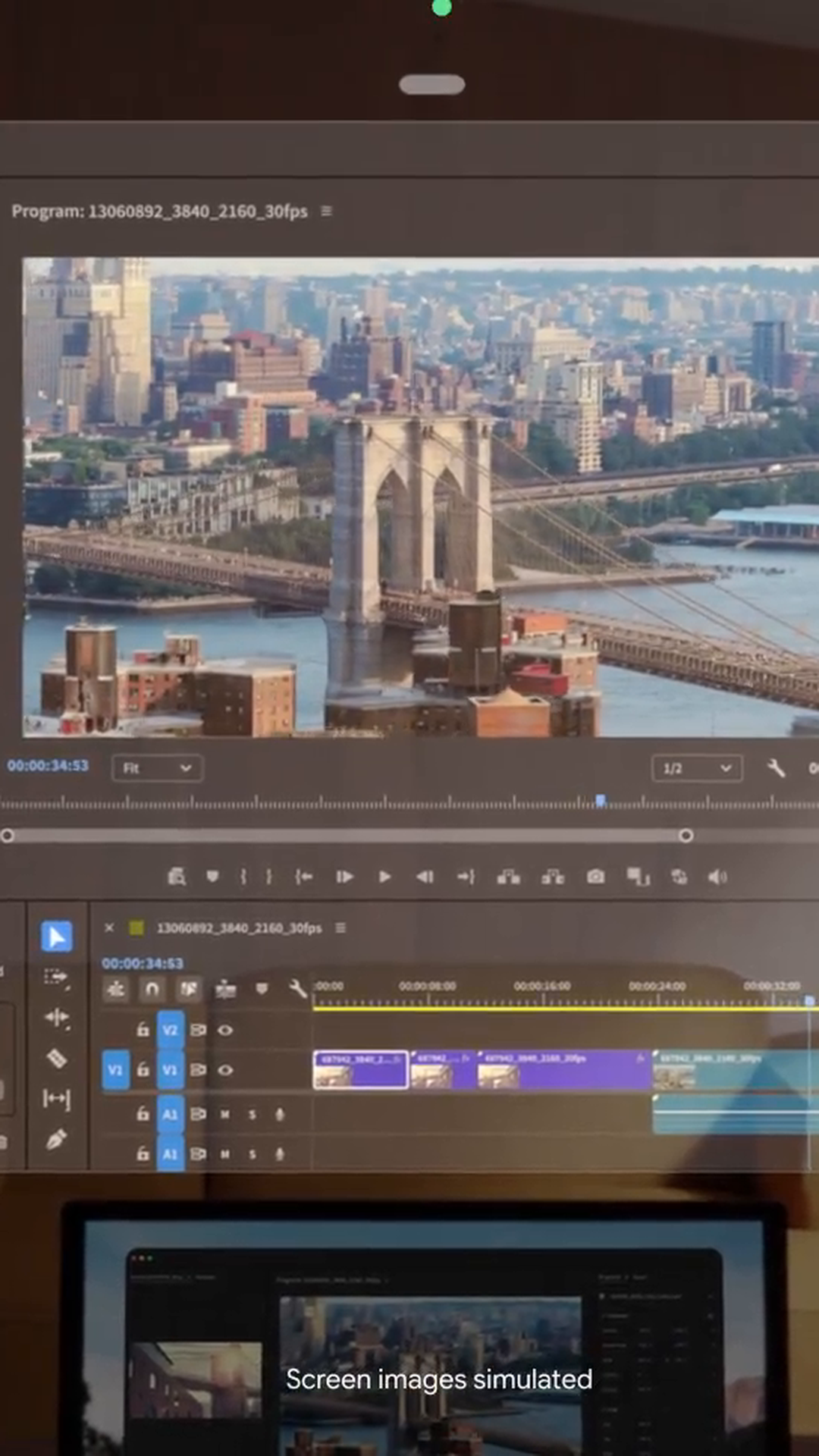
Task: Click the right handle of the zoom scroll bar
Action: [686, 835]
